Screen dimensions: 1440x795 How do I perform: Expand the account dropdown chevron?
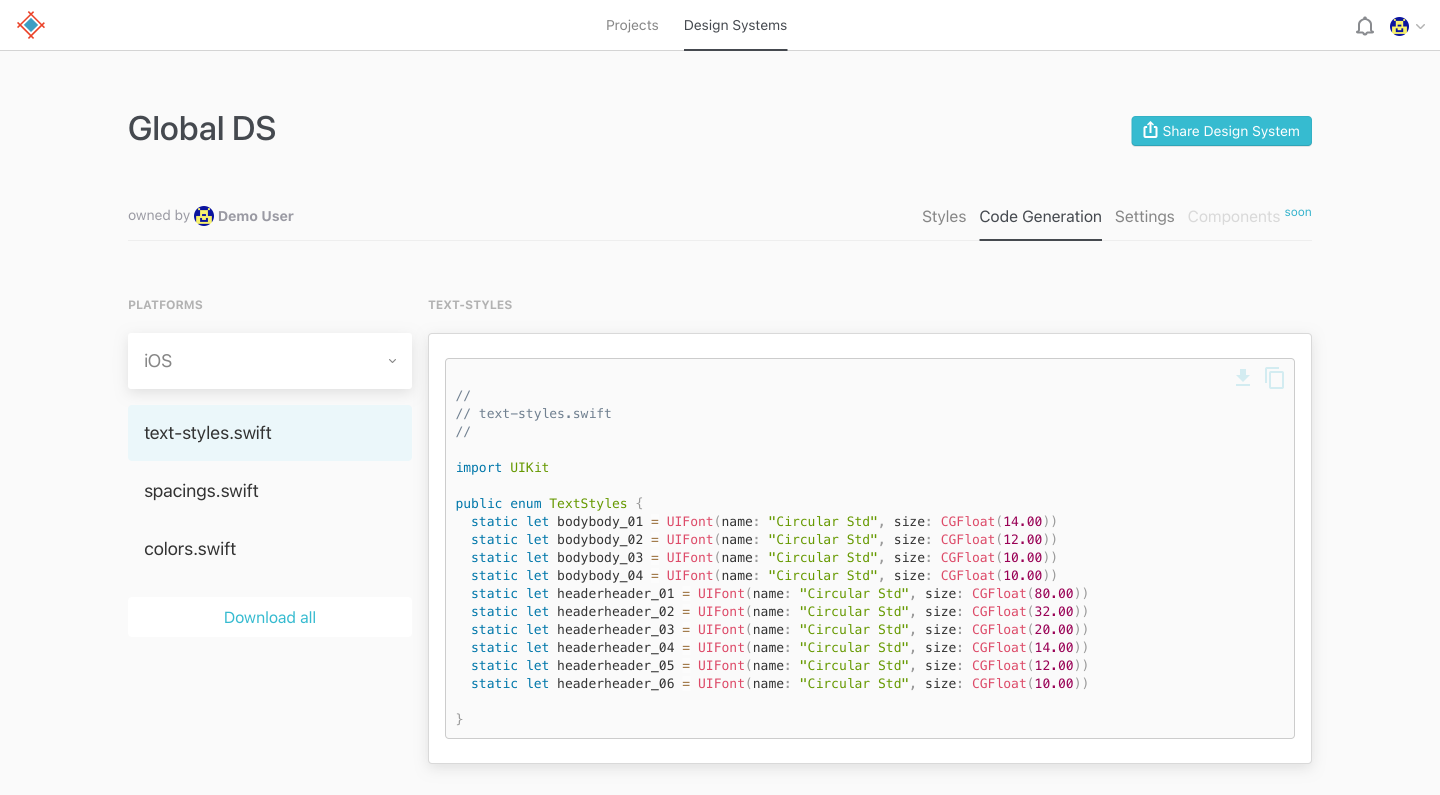coord(1420,27)
